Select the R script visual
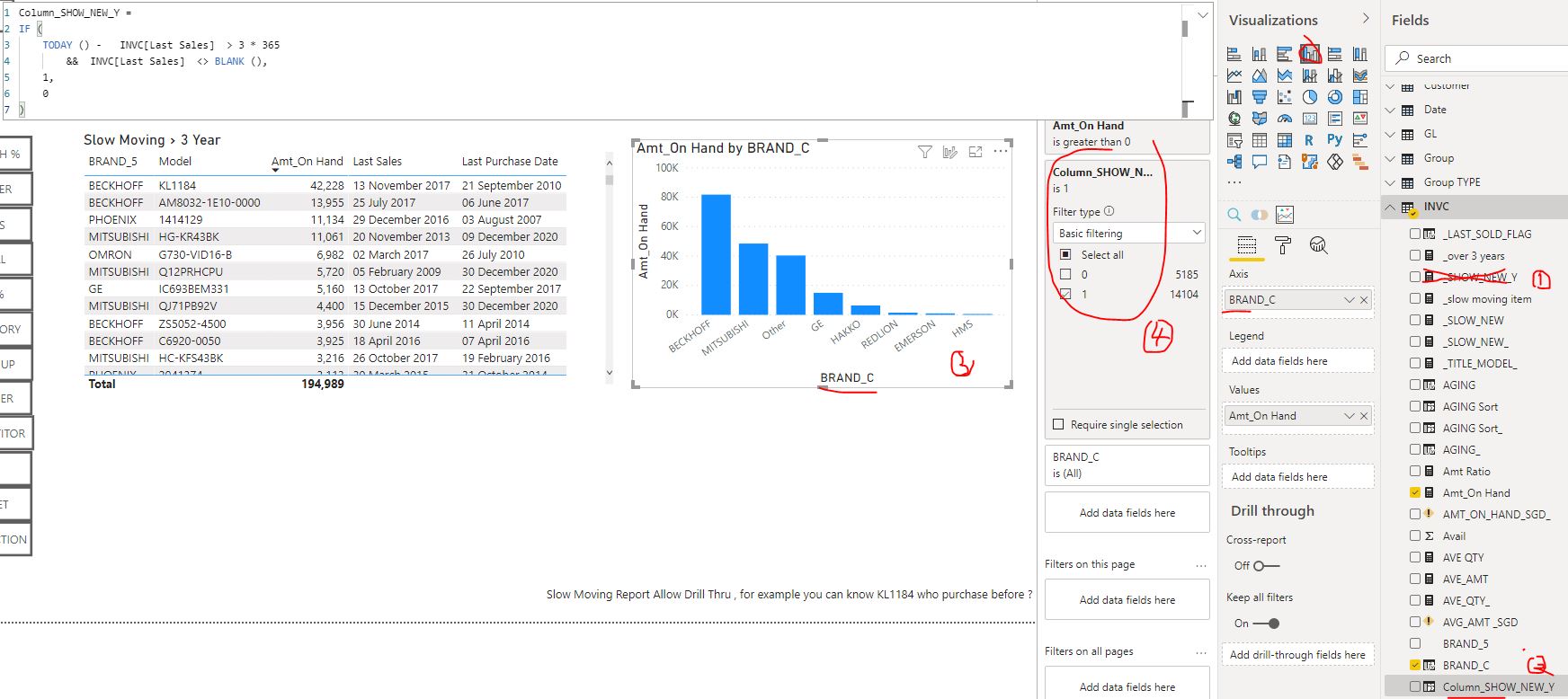Screen dimensions: 1568x699 [x=1309, y=140]
